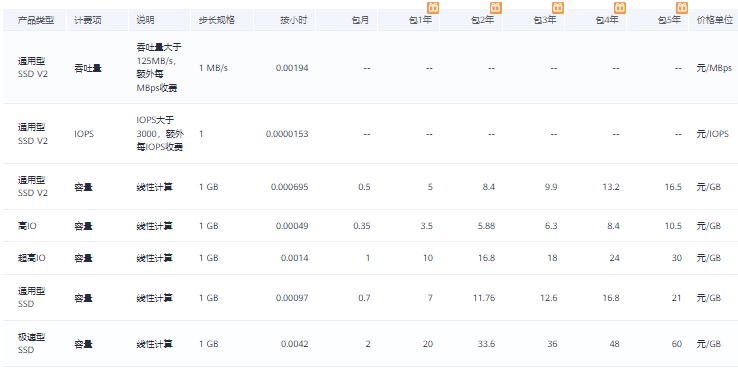This screenshot has width=738, height=369.
Task: Click the 1 MB/s step size cell
Action: click(213, 68)
